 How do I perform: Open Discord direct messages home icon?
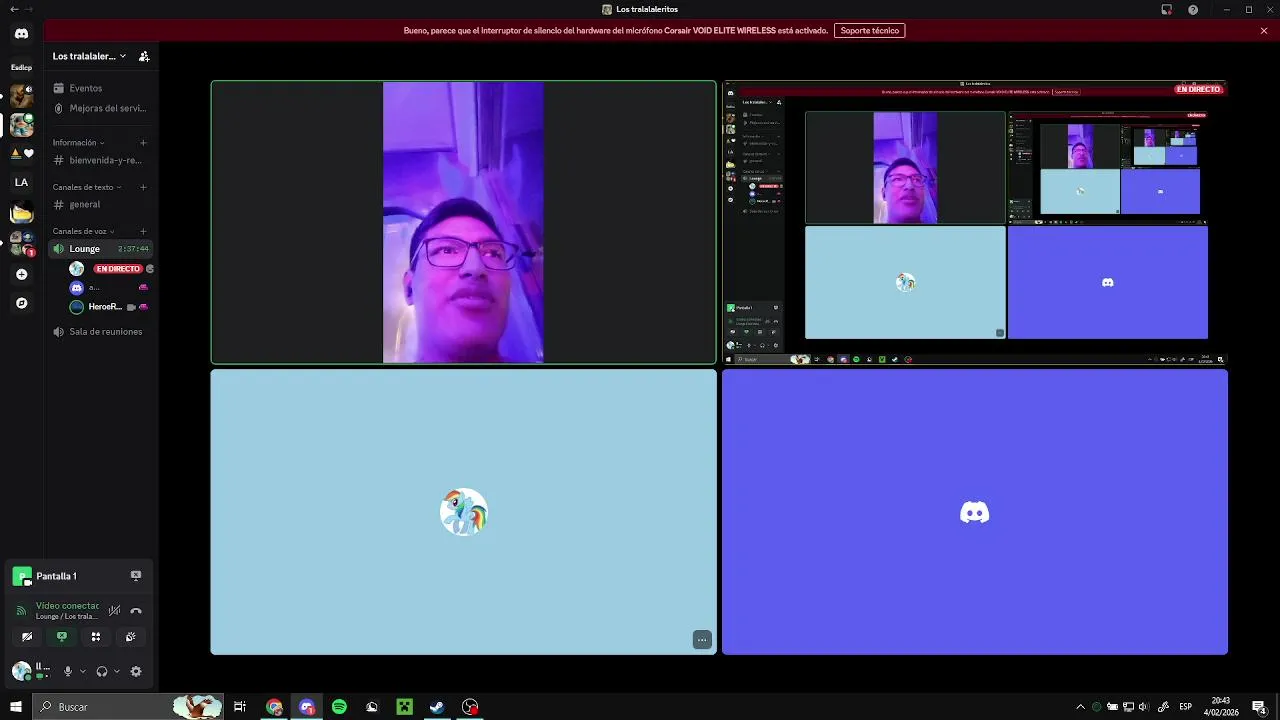pyautogui.click(x=21, y=33)
